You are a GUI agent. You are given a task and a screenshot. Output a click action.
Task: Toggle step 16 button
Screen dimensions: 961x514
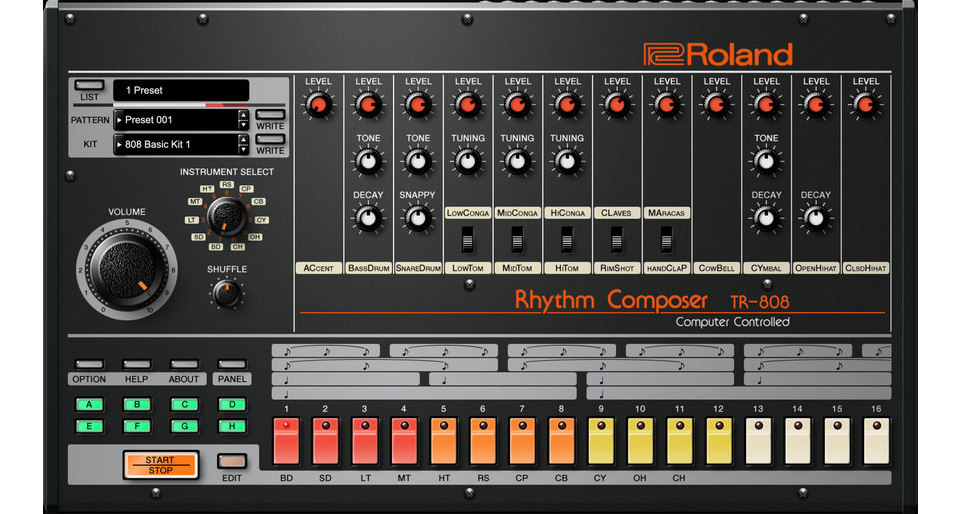pos(876,441)
